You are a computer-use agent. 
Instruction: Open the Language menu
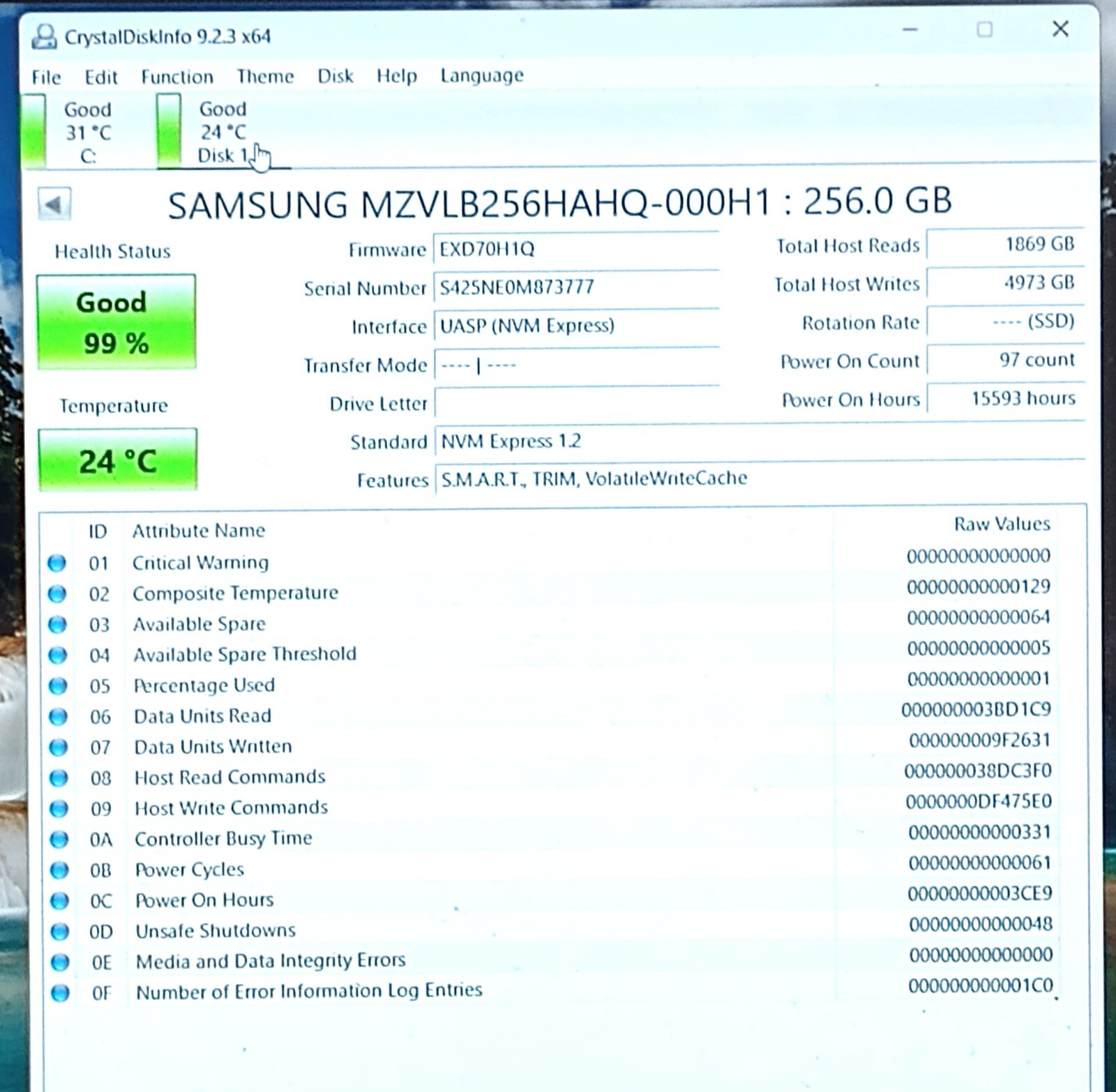[482, 75]
